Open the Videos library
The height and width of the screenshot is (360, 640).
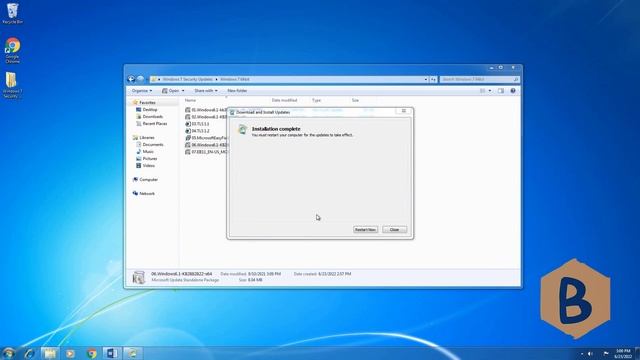point(148,165)
